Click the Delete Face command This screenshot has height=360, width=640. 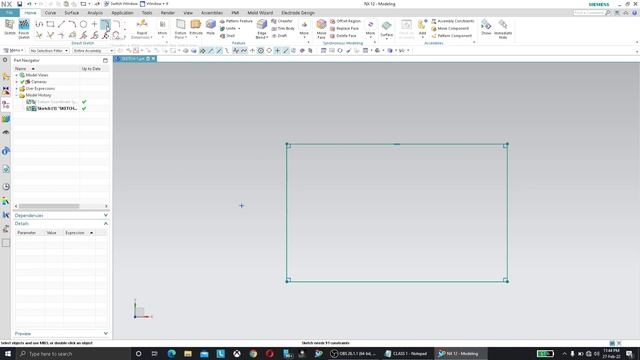point(343,36)
